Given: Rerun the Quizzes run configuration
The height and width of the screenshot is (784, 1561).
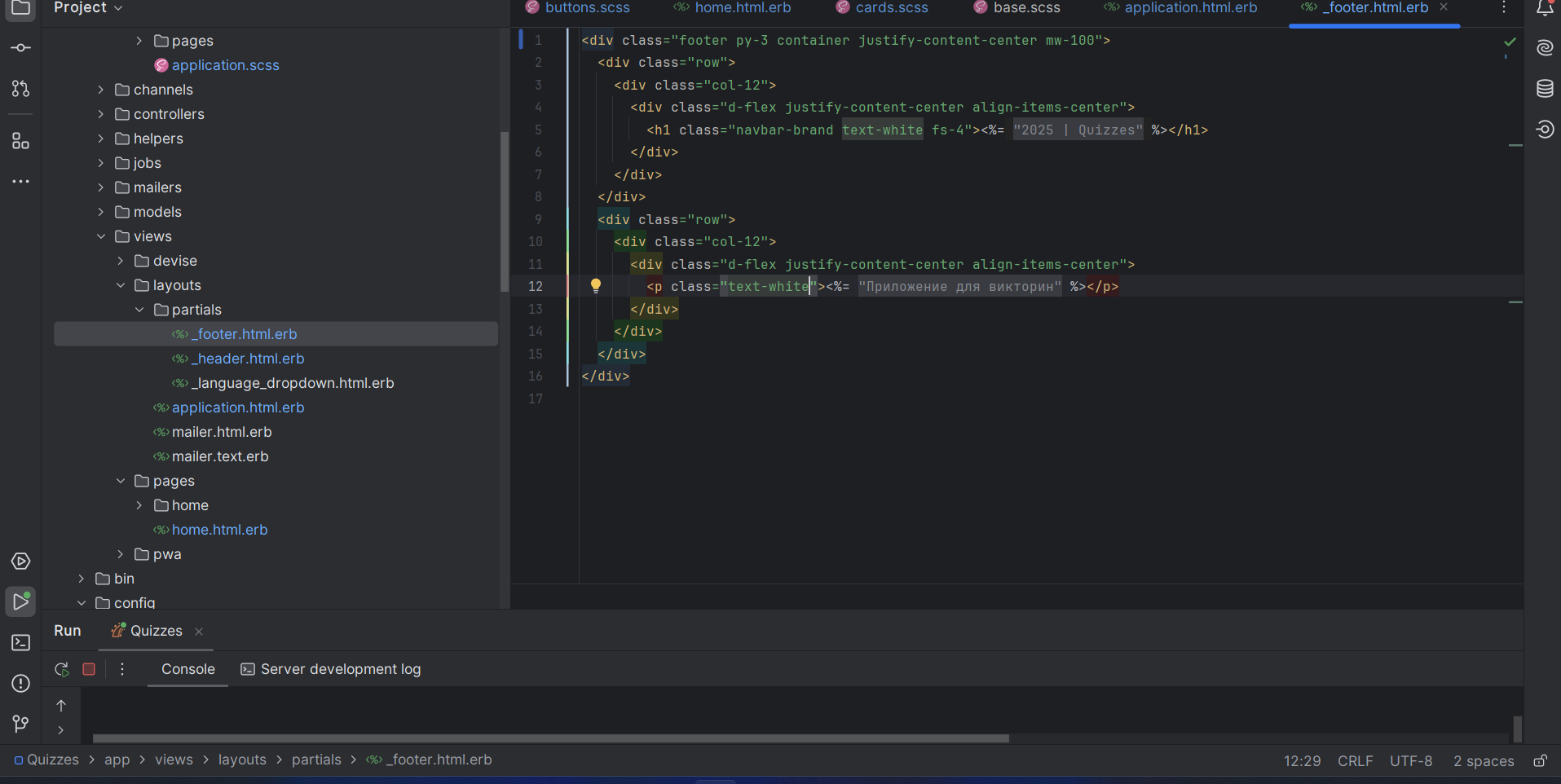Looking at the screenshot, I should (62, 669).
